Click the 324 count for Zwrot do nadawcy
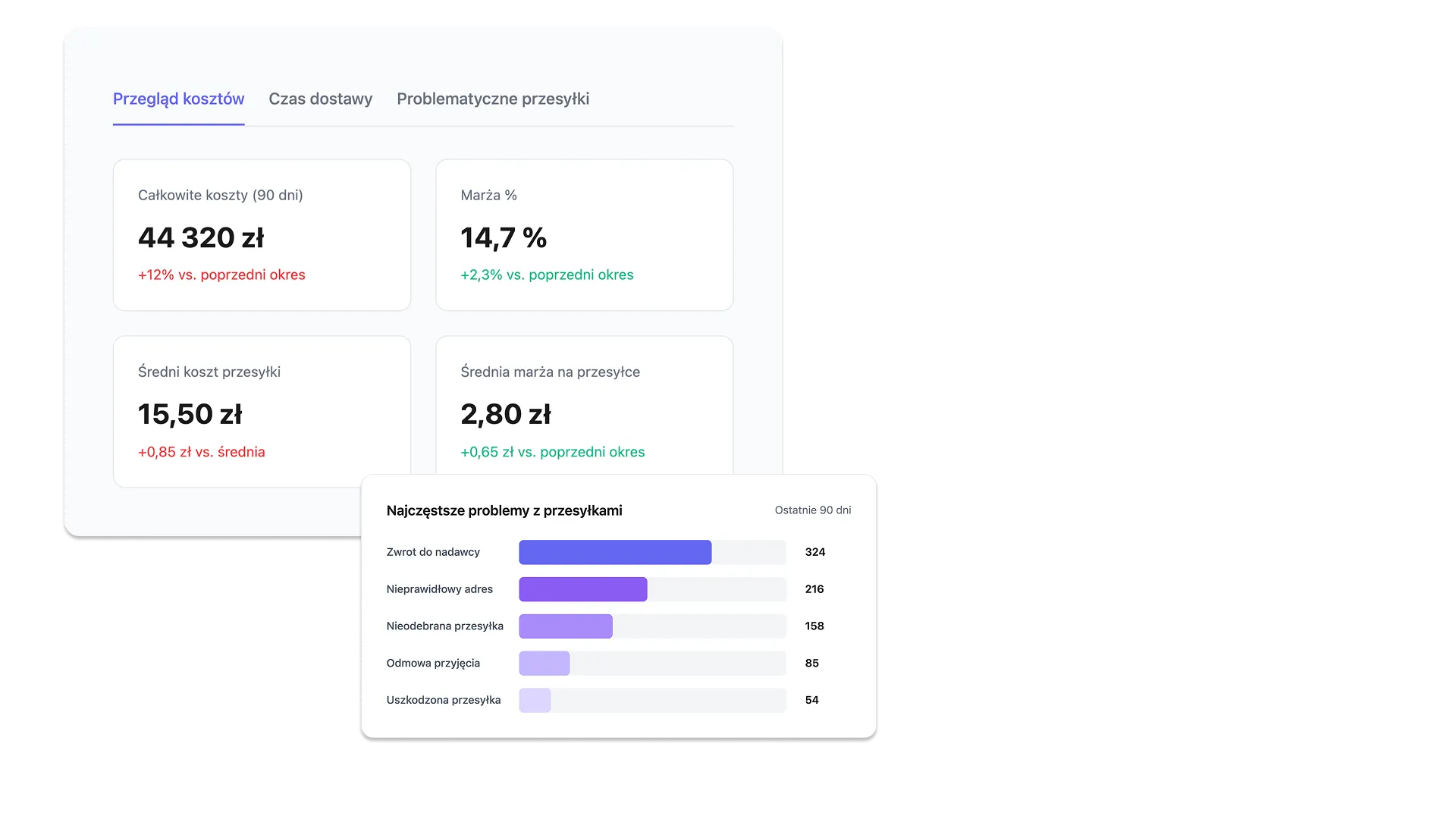 coord(814,552)
